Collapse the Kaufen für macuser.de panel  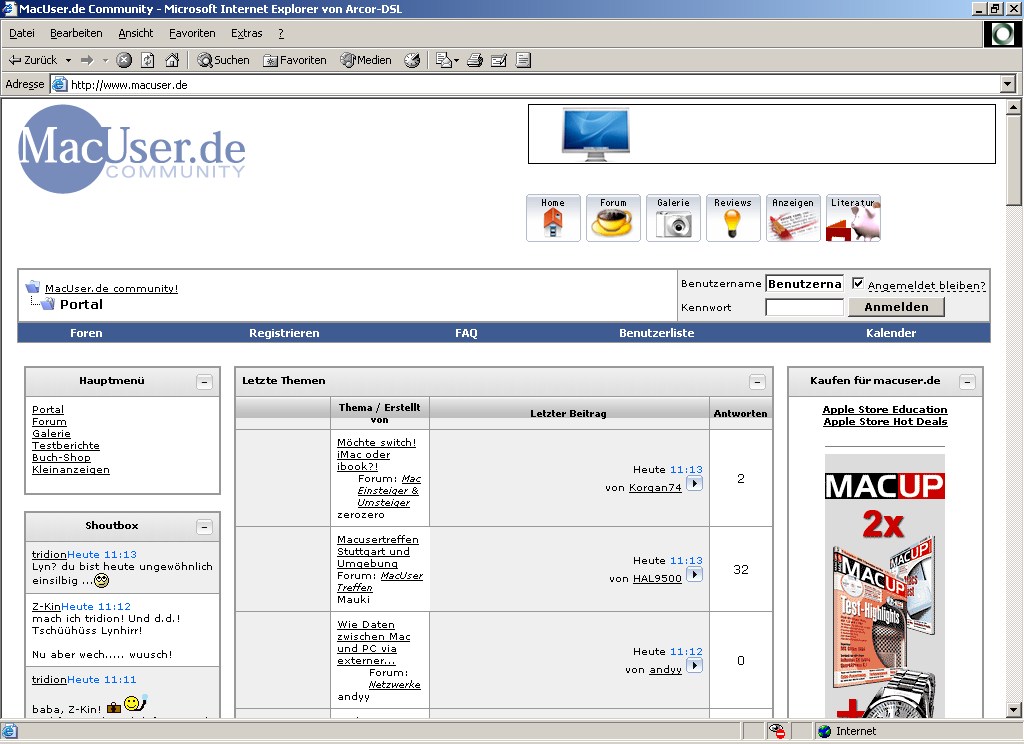967,382
